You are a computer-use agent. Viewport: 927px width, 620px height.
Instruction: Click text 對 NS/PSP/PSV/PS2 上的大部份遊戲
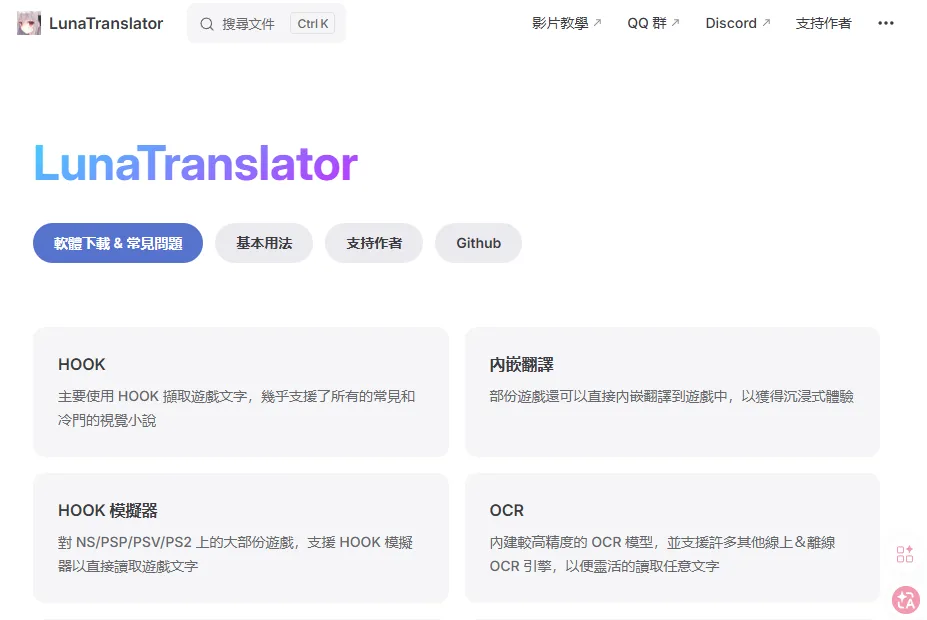176,542
